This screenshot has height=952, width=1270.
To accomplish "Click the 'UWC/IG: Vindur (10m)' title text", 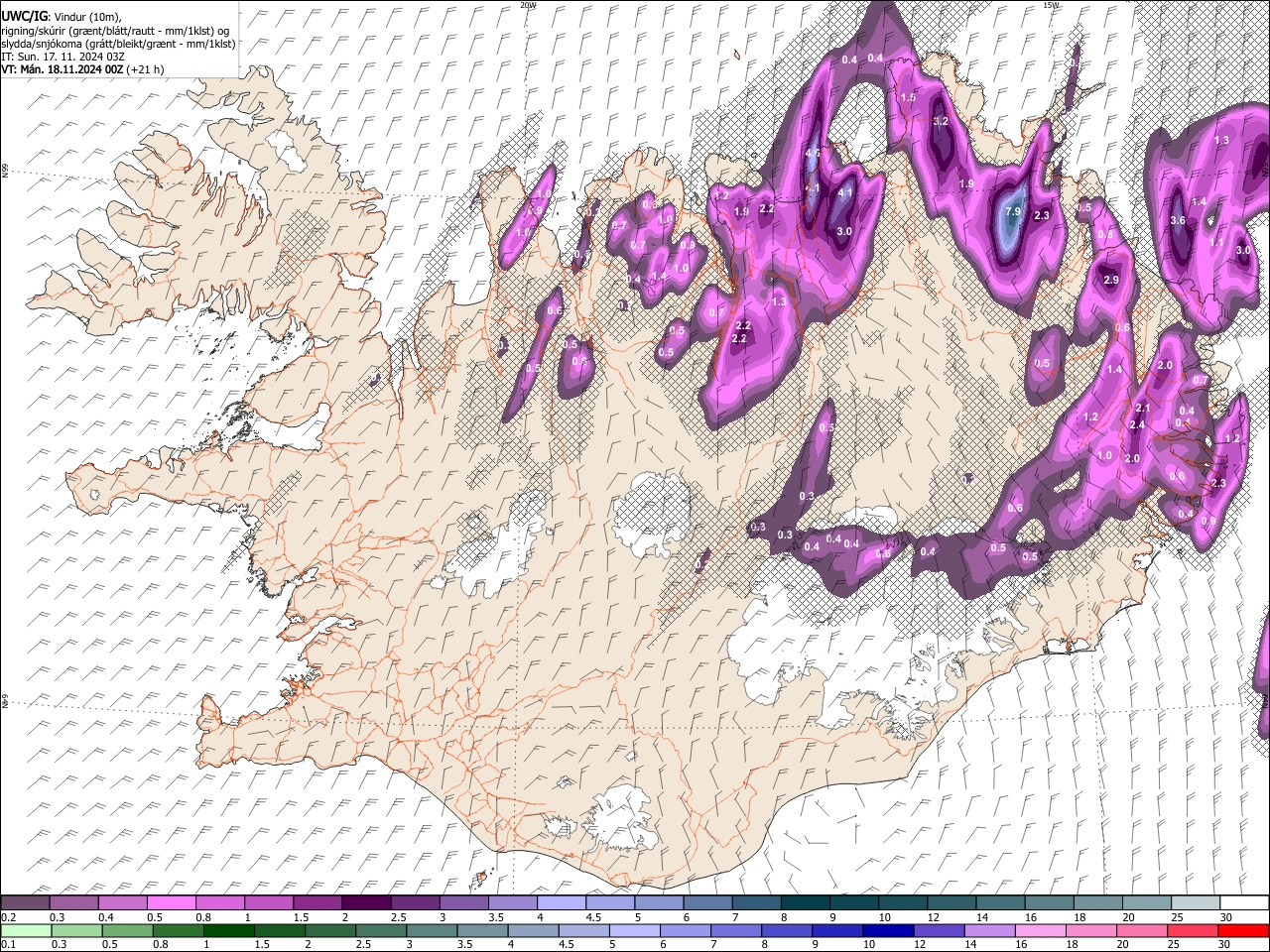I will [61, 17].
